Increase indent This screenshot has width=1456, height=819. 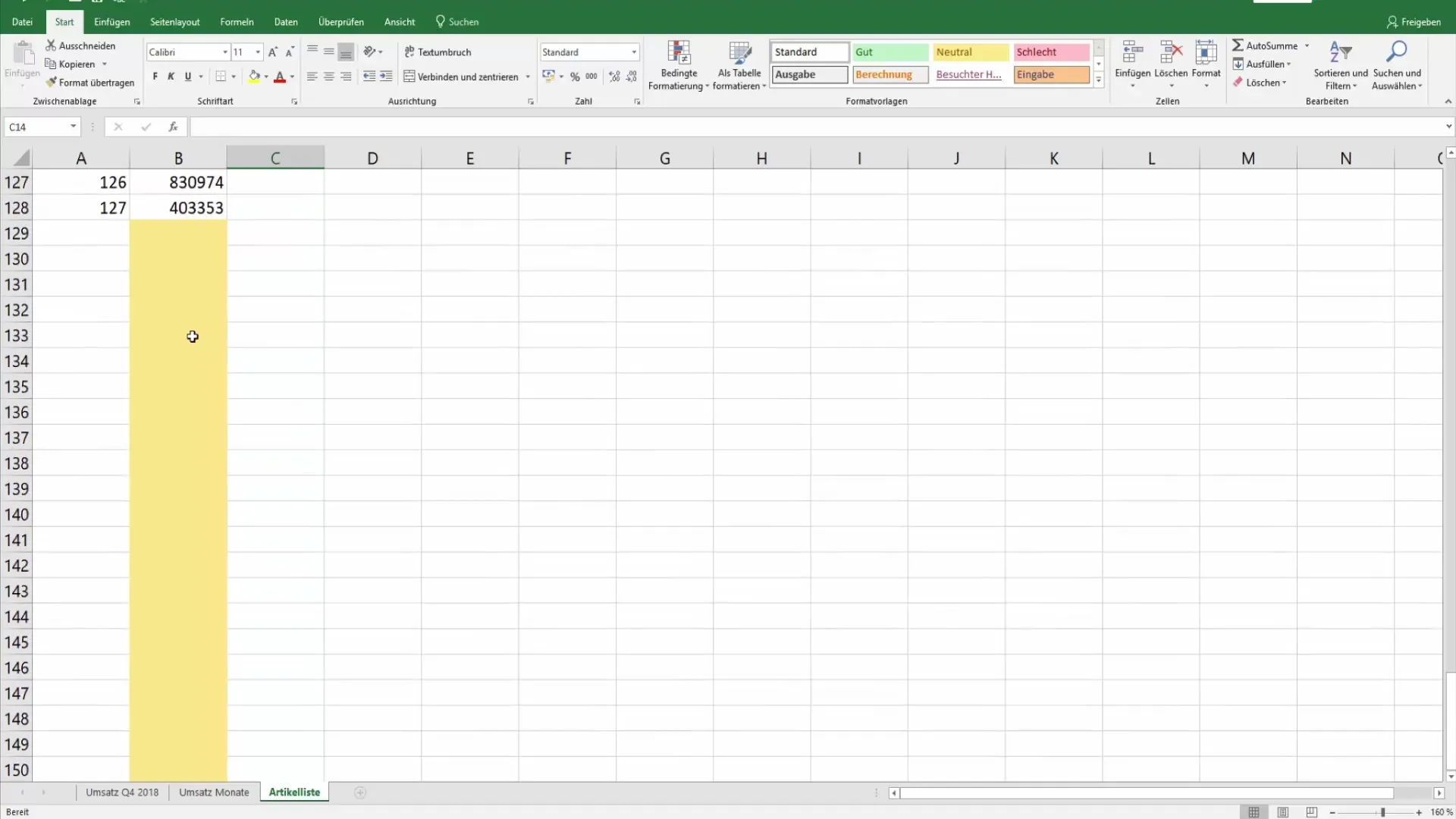coord(386,77)
